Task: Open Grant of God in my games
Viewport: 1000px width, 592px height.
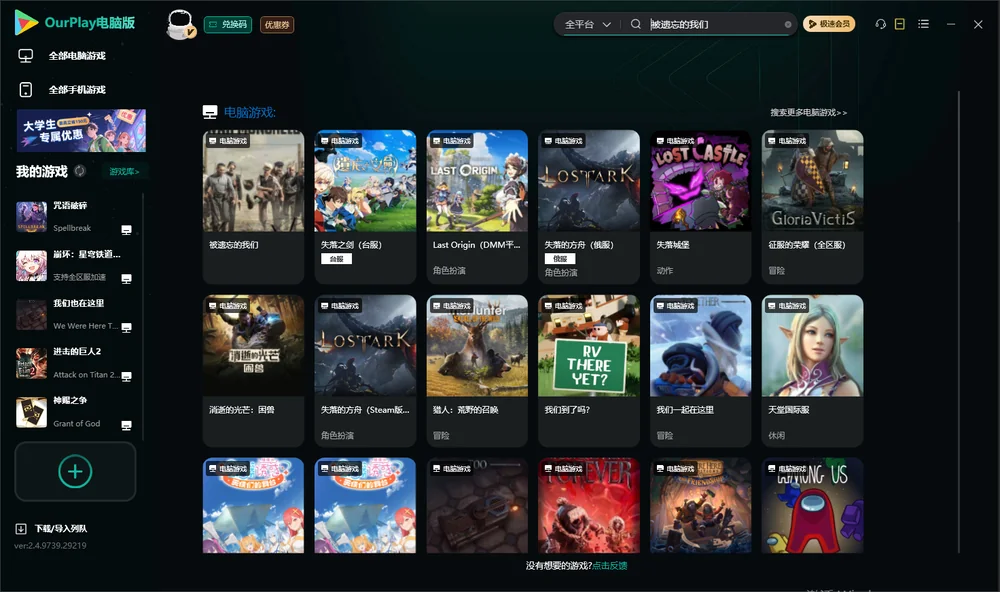Action: [x=75, y=412]
